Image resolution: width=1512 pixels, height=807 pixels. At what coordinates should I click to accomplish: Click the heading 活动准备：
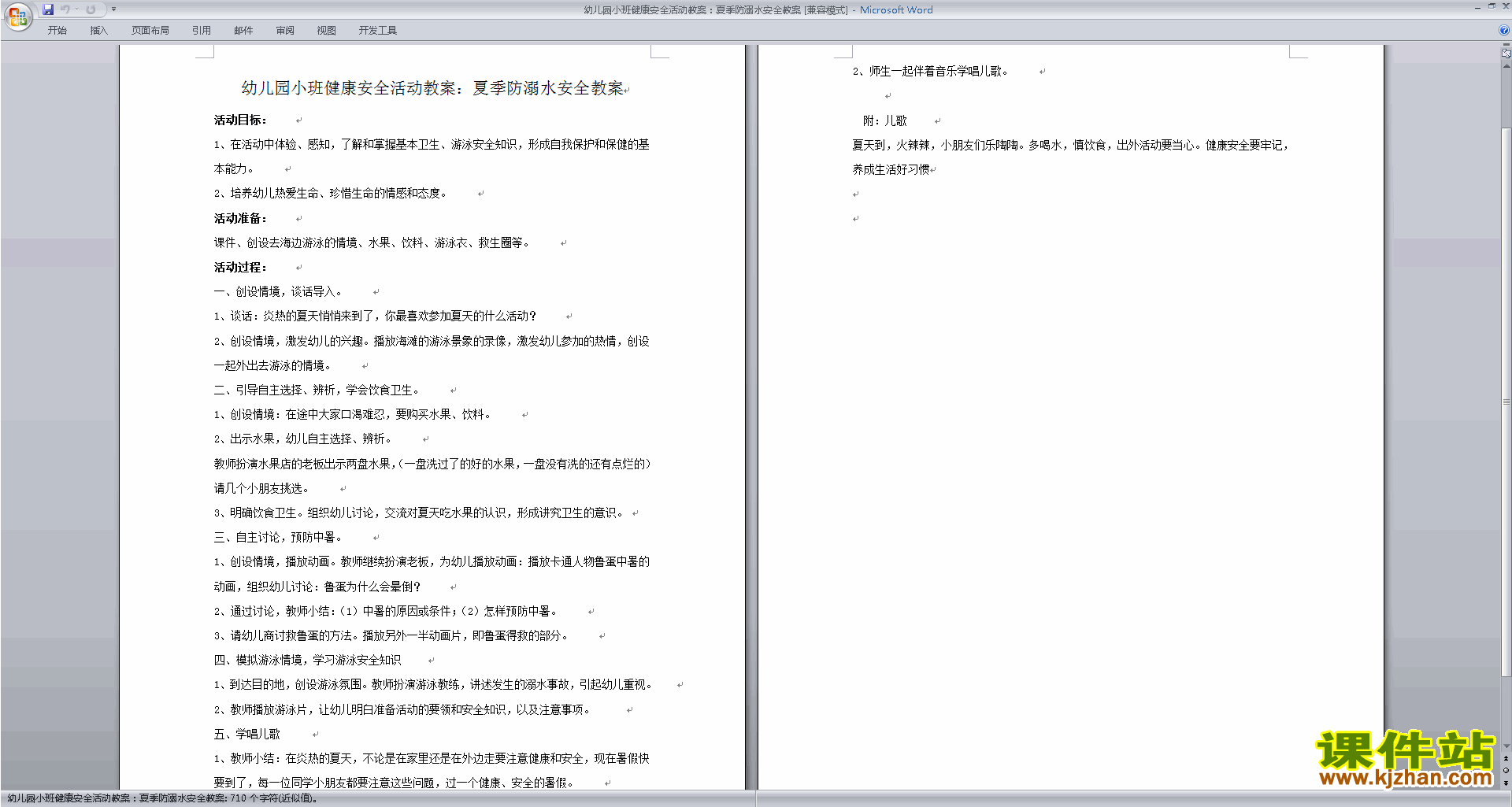coord(240,219)
